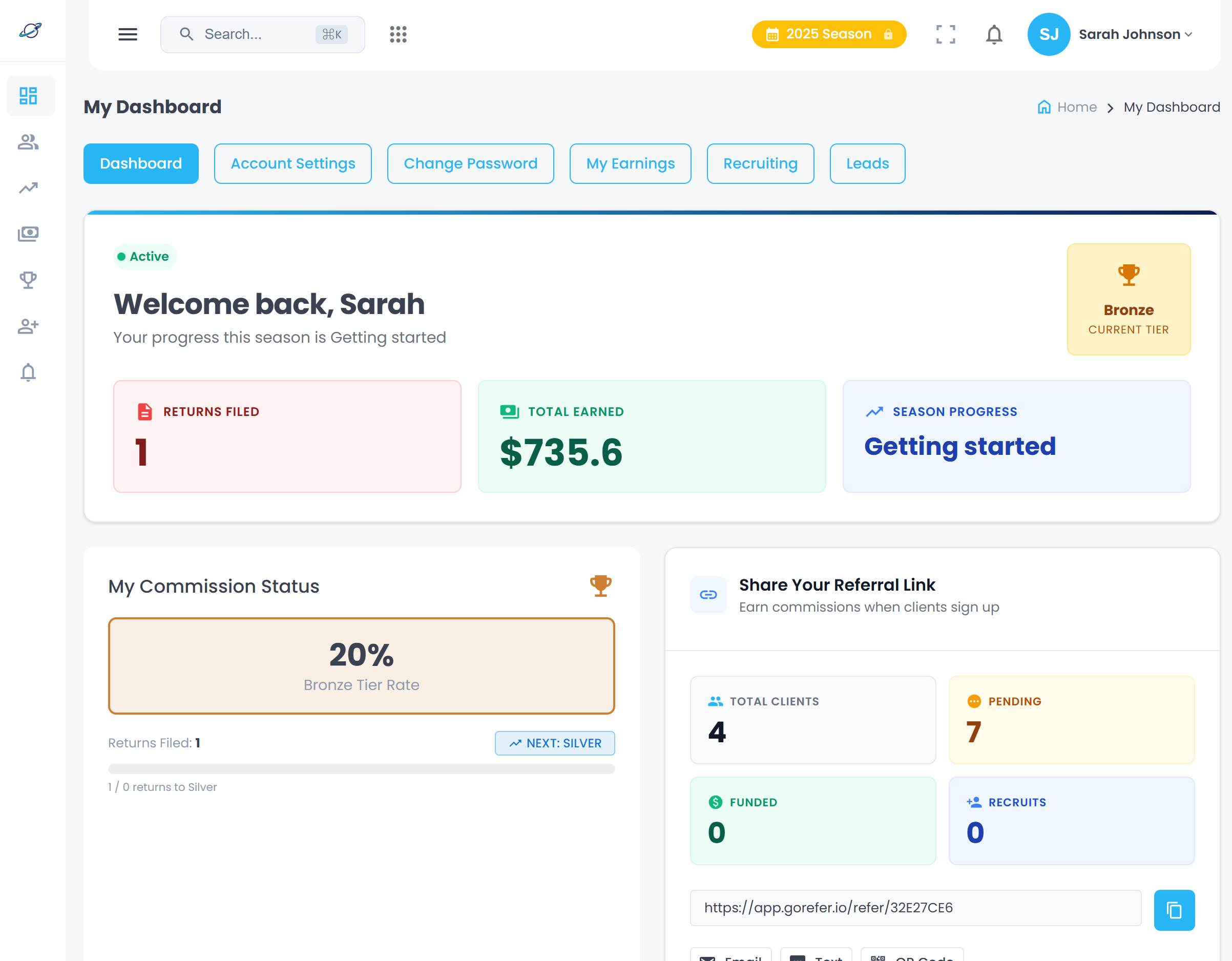This screenshot has width=1232, height=961.
Task: Click the hamburger menu icon
Action: coord(128,34)
